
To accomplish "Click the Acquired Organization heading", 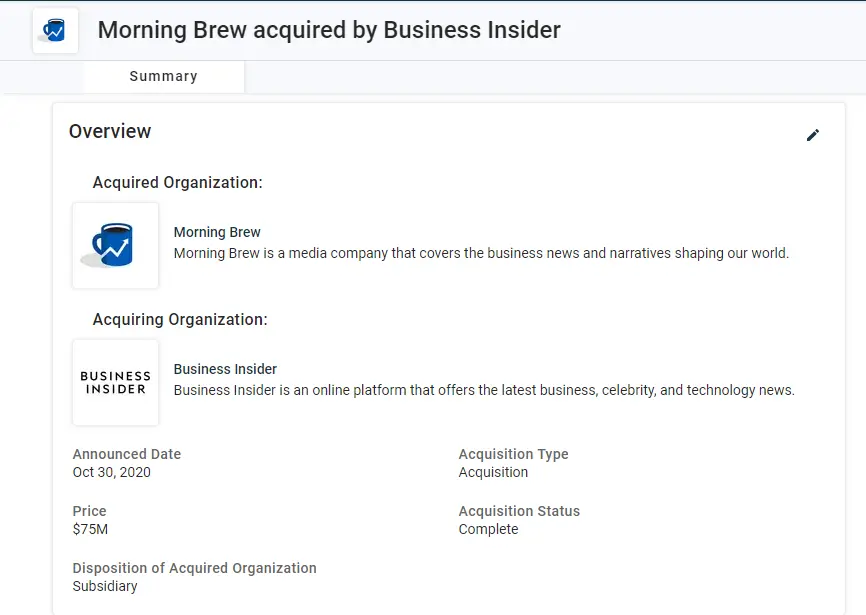I will click(177, 183).
